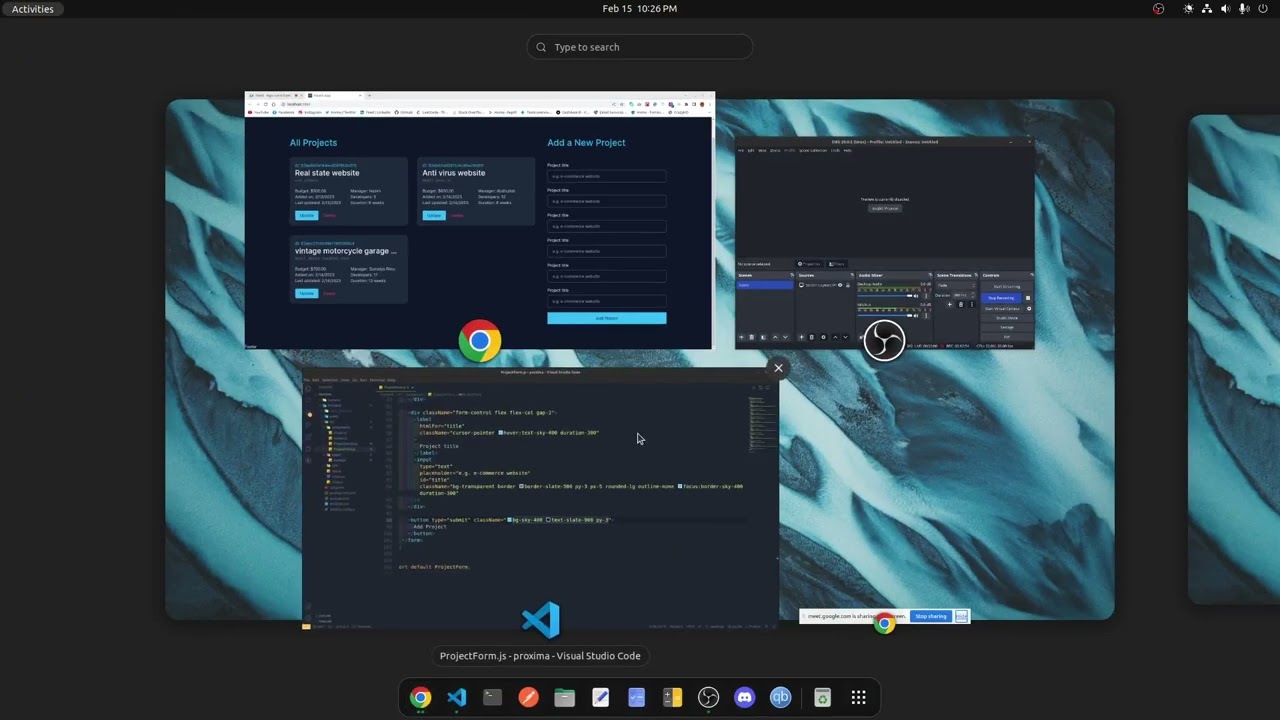Click the Activities button
Image resolution: width=1280 pixels, height=720 pixels.
coord(33,9)
